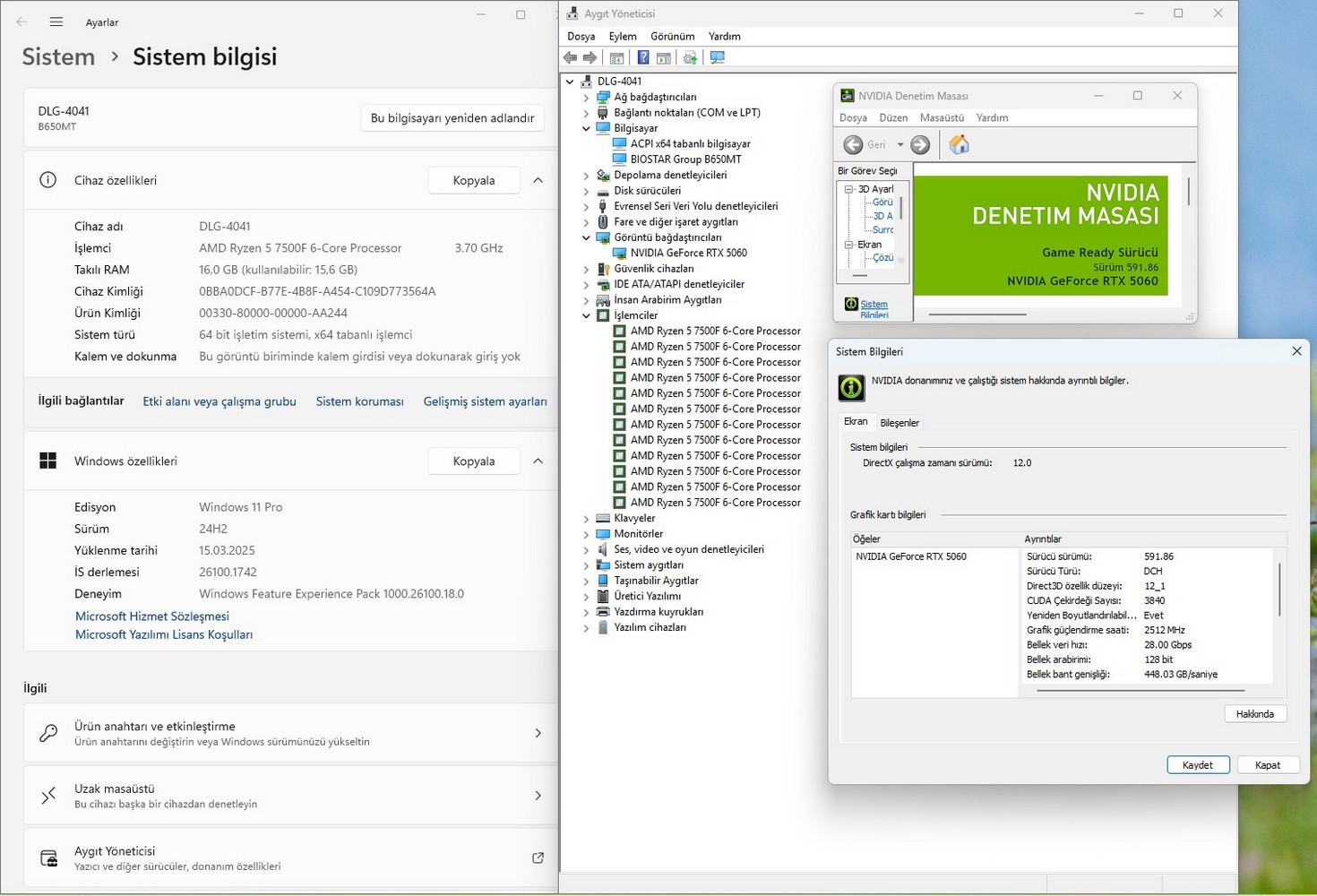Click the show/hide console tree icon
The width and height of the screenshot is (1317, 896).
(x=616, y=58)
